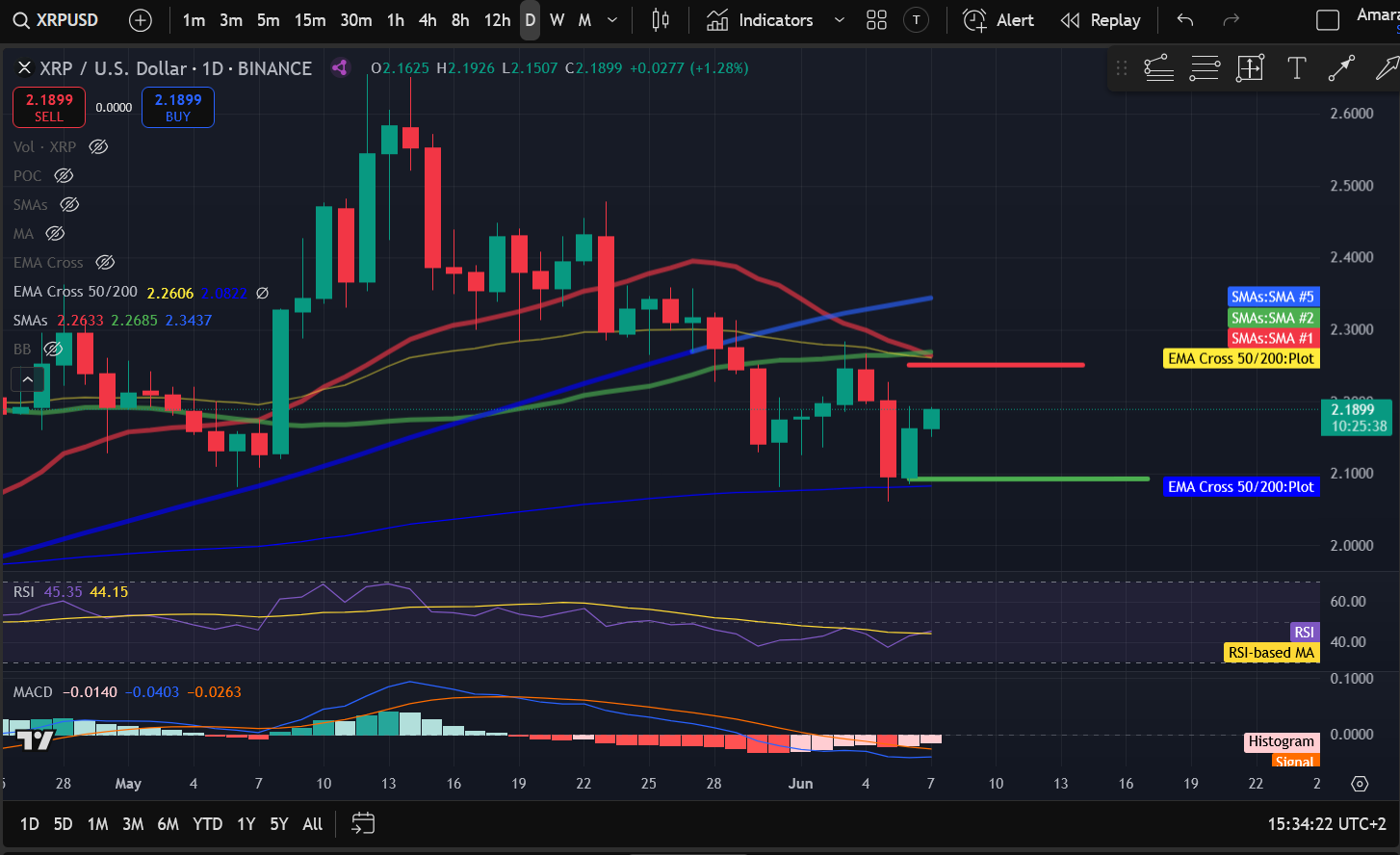Select the horizontal lines drawing tool
Image resolution: width=1400 pixels, height=855 pixels.
(x=1205, y=68)
